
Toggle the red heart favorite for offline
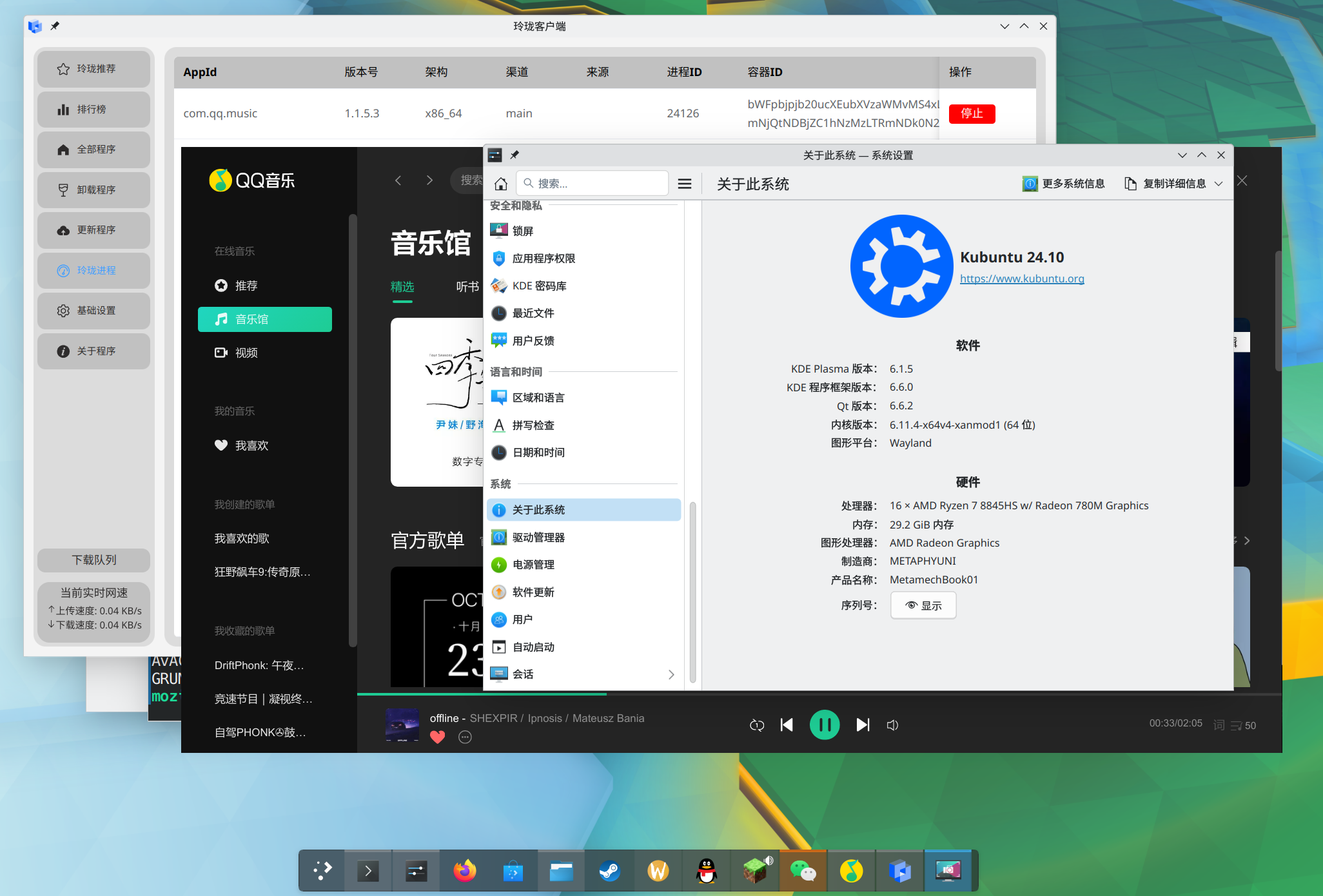tap(438, 737)
